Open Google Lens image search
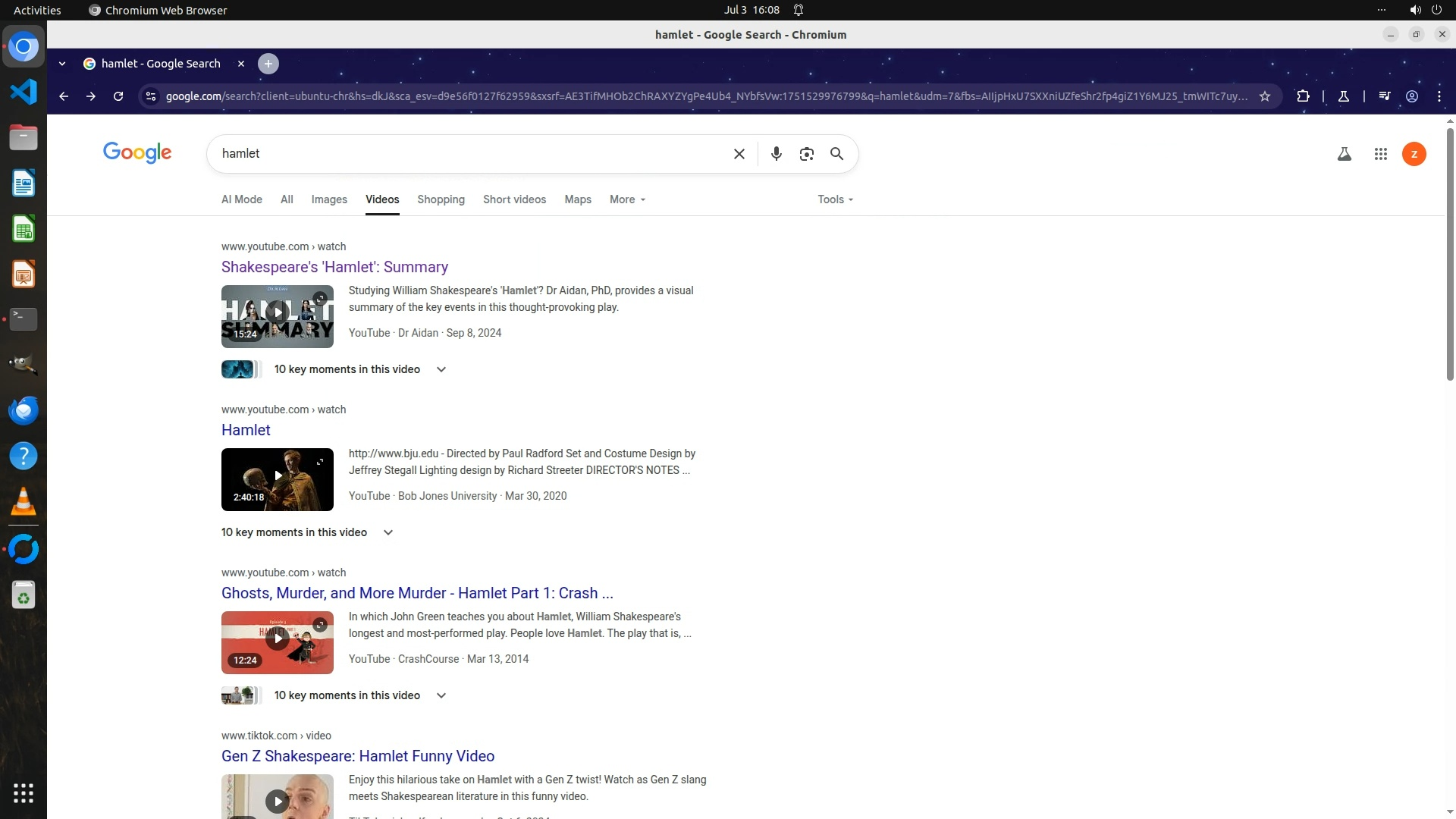 (x=806, y=154)
